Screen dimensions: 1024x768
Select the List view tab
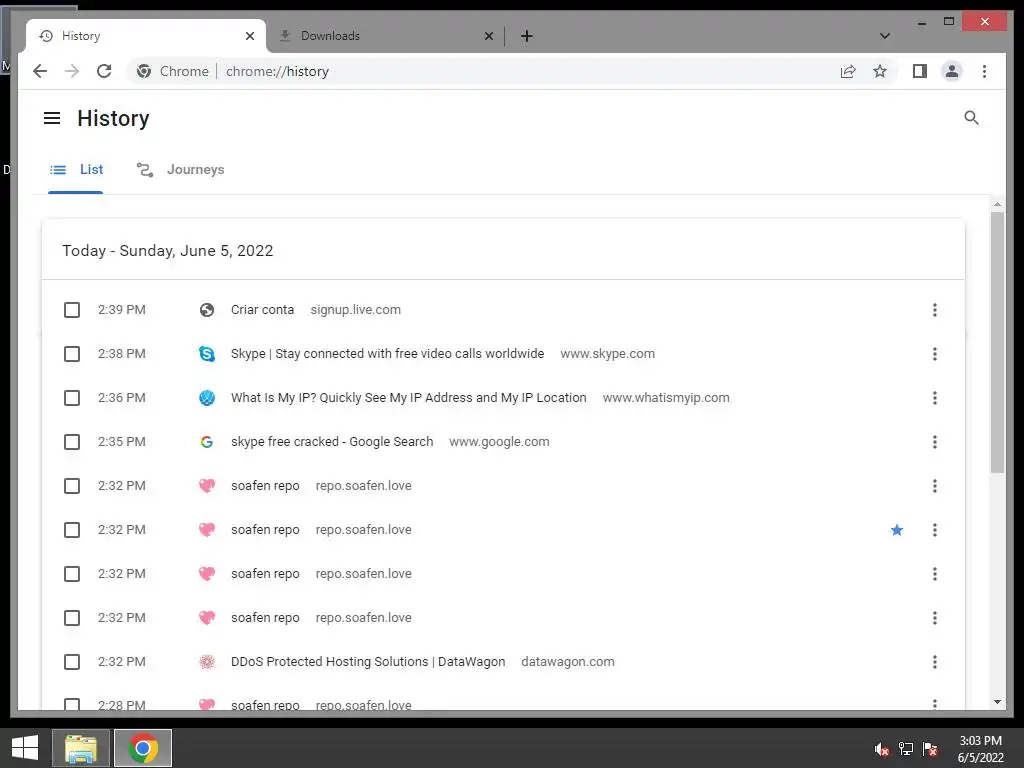pyautogui.click(x=76, y=170)
